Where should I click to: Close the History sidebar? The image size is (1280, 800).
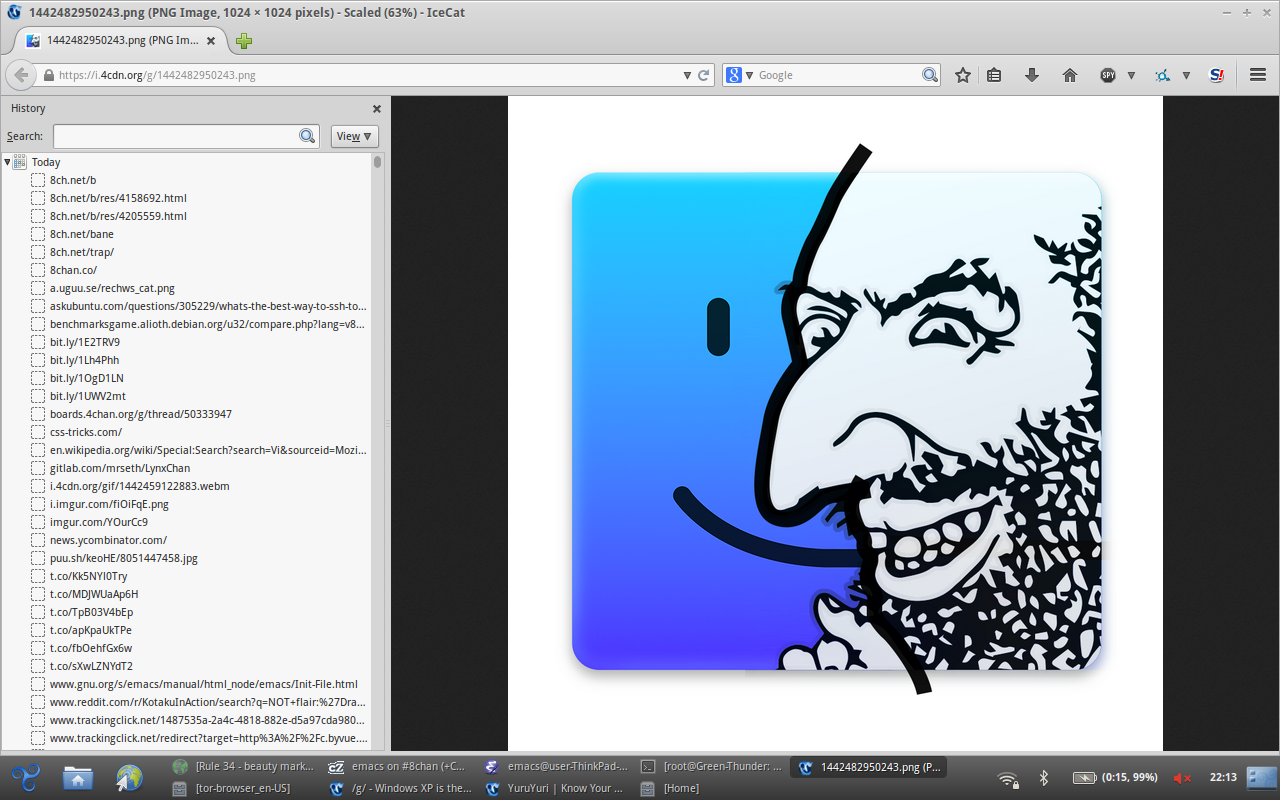pyautogui.click(x=377, y=108)
